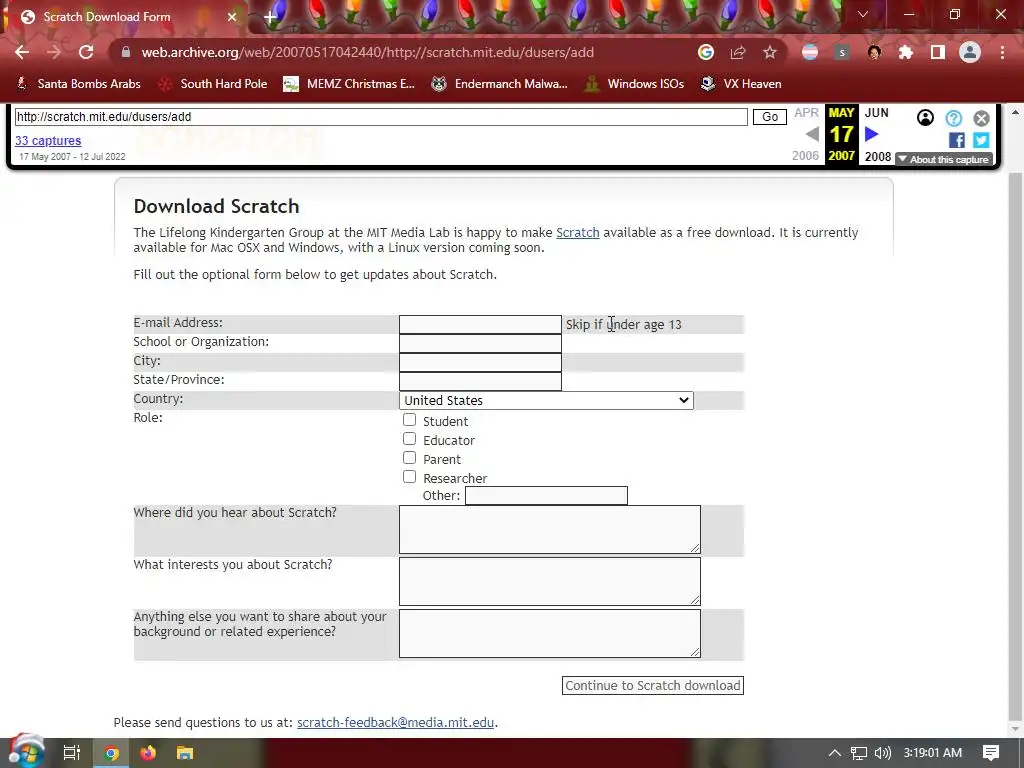
Task: Open Santa Bombs Arabs bookmark
Action: coord(78,84)
